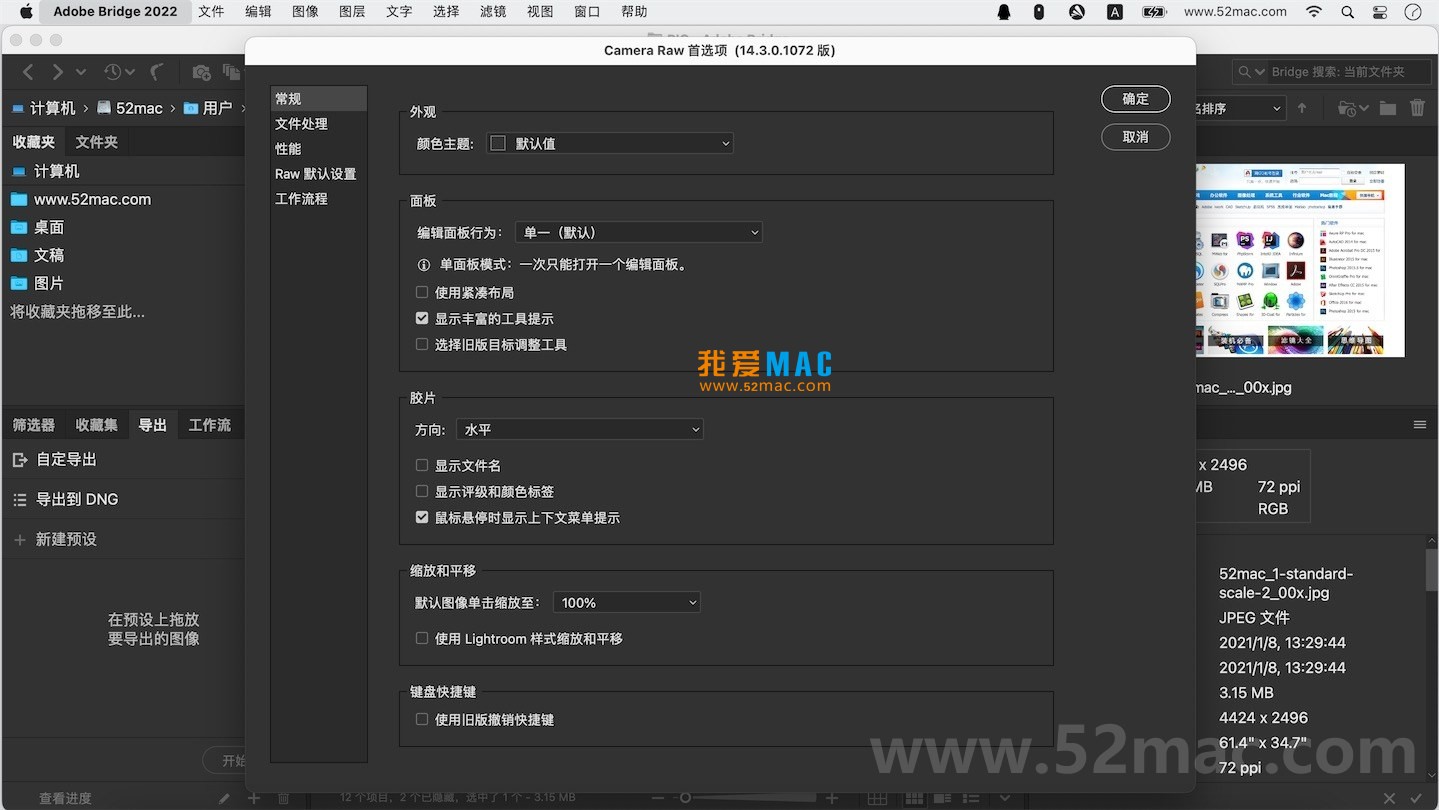Image resolution: width=1439 pixels, height=810 pixels.
Task: Expand the Bridge search options chevron
Action: pos(1259,72)
